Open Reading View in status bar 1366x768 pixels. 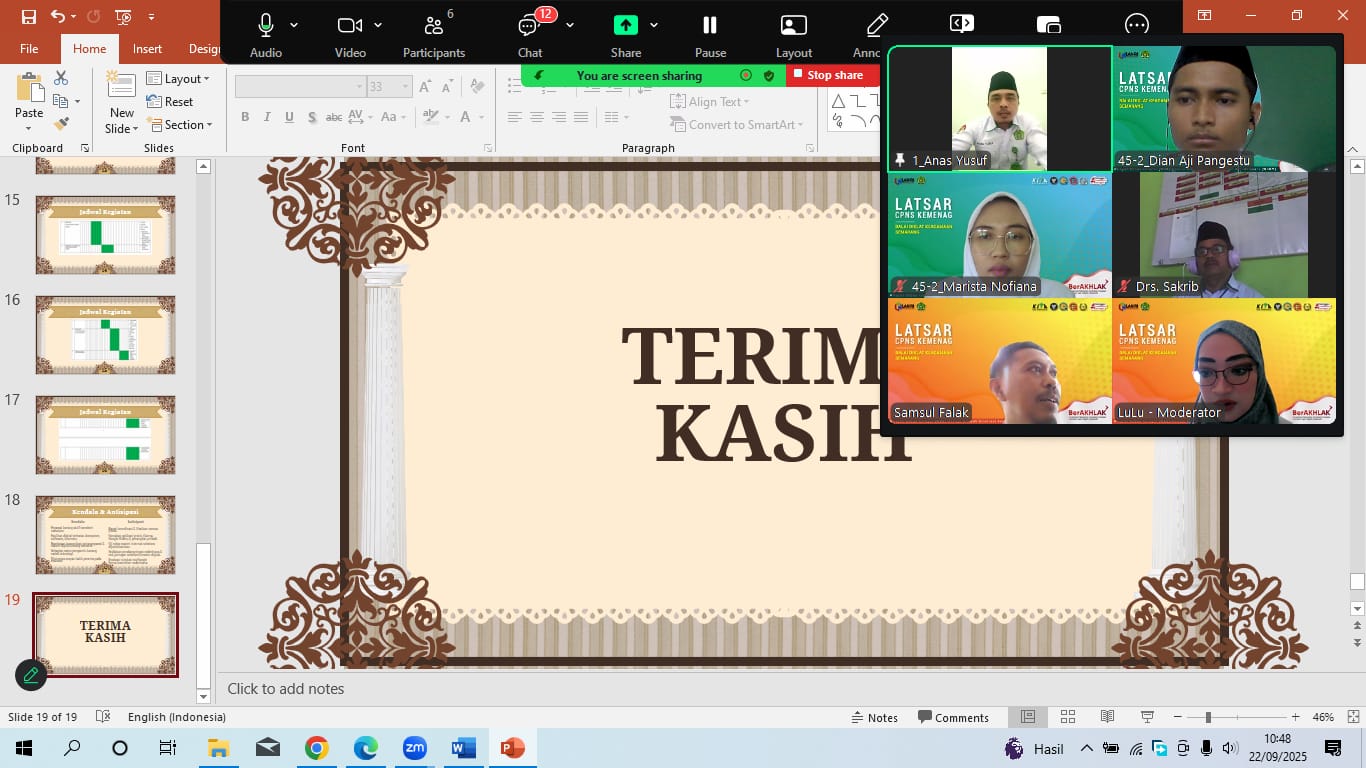[x=1107, y=717]
